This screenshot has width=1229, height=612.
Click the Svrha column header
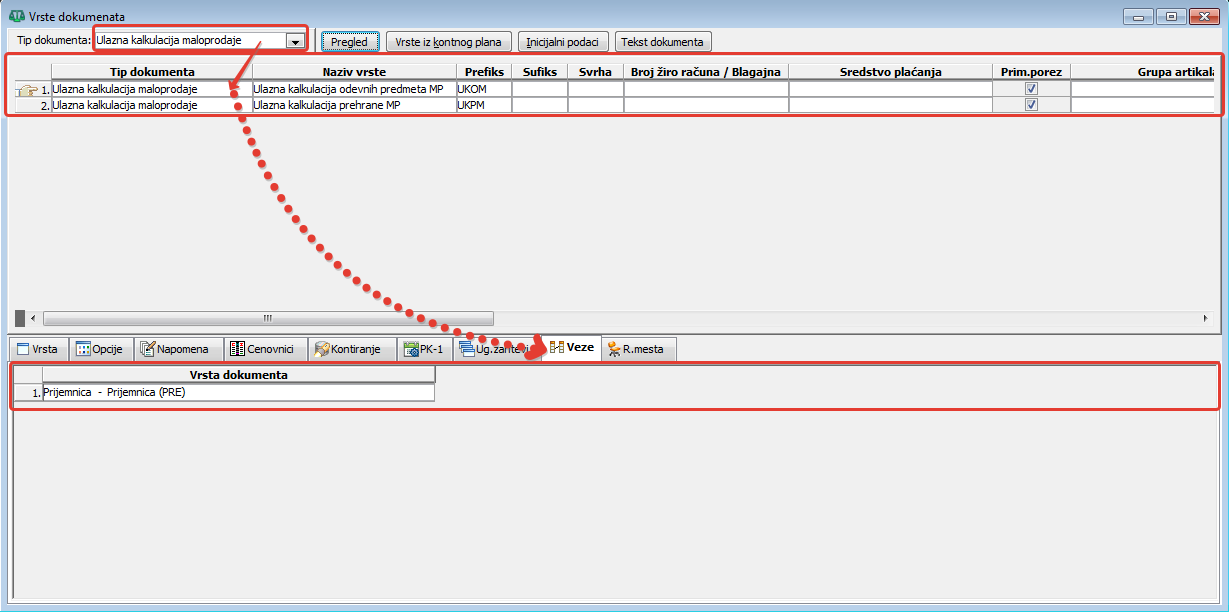click(596, 72)
